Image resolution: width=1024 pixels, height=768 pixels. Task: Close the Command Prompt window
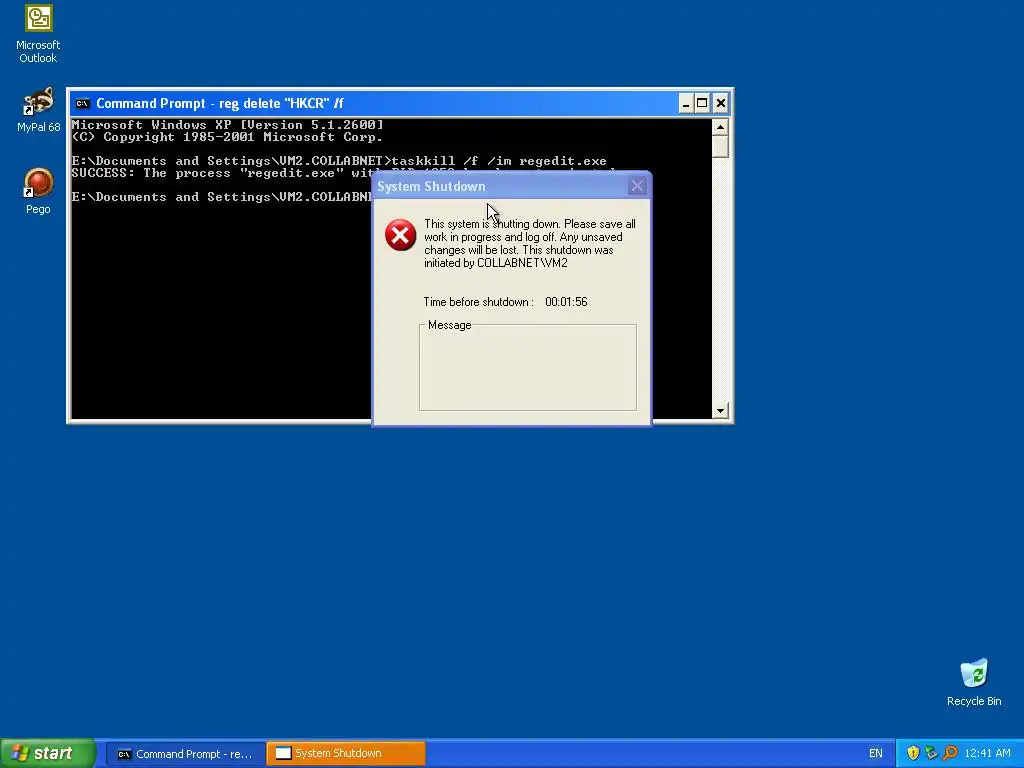pos(720,103)
